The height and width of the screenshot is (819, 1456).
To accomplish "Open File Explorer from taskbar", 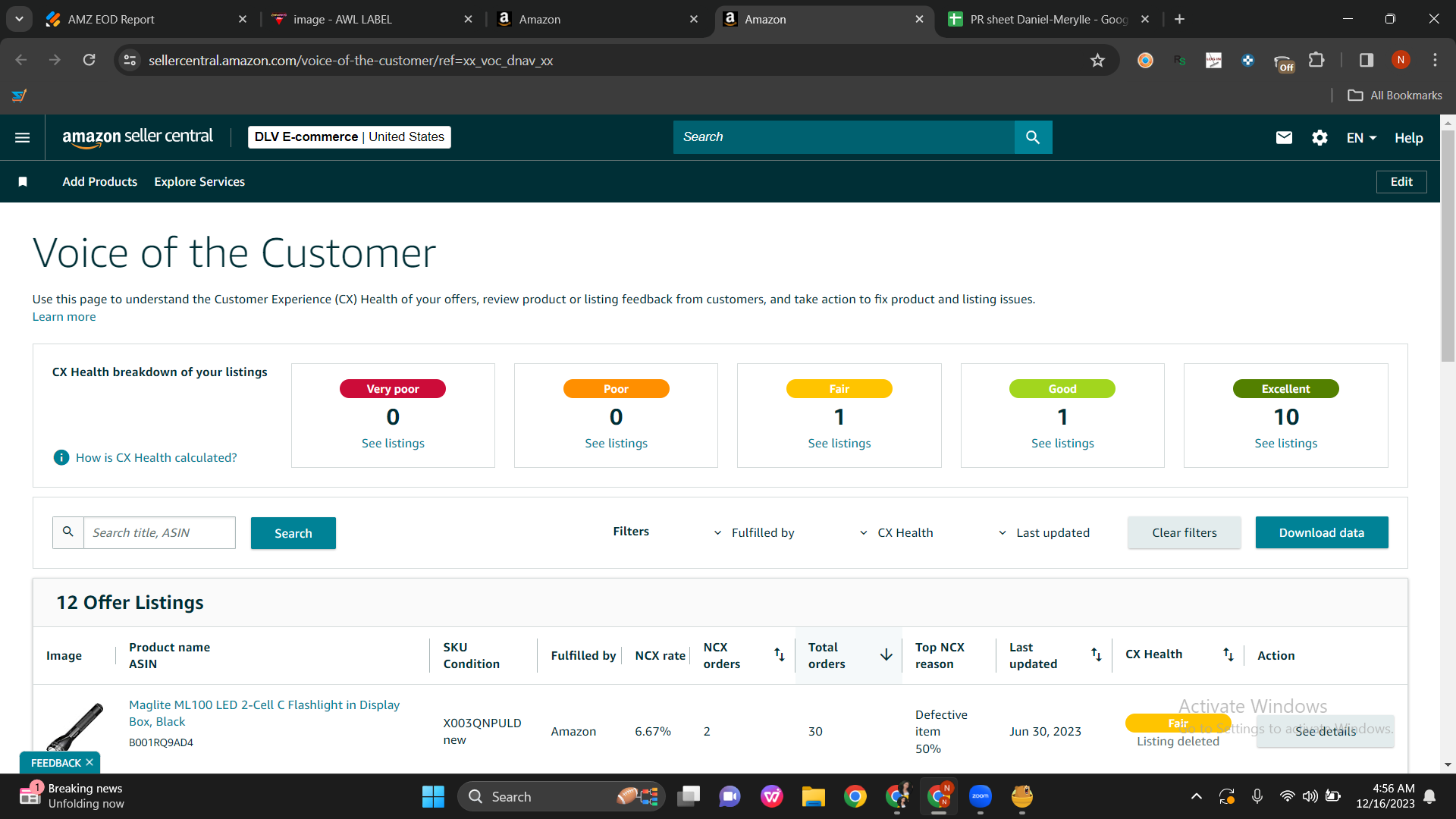I will coord(813,796).
